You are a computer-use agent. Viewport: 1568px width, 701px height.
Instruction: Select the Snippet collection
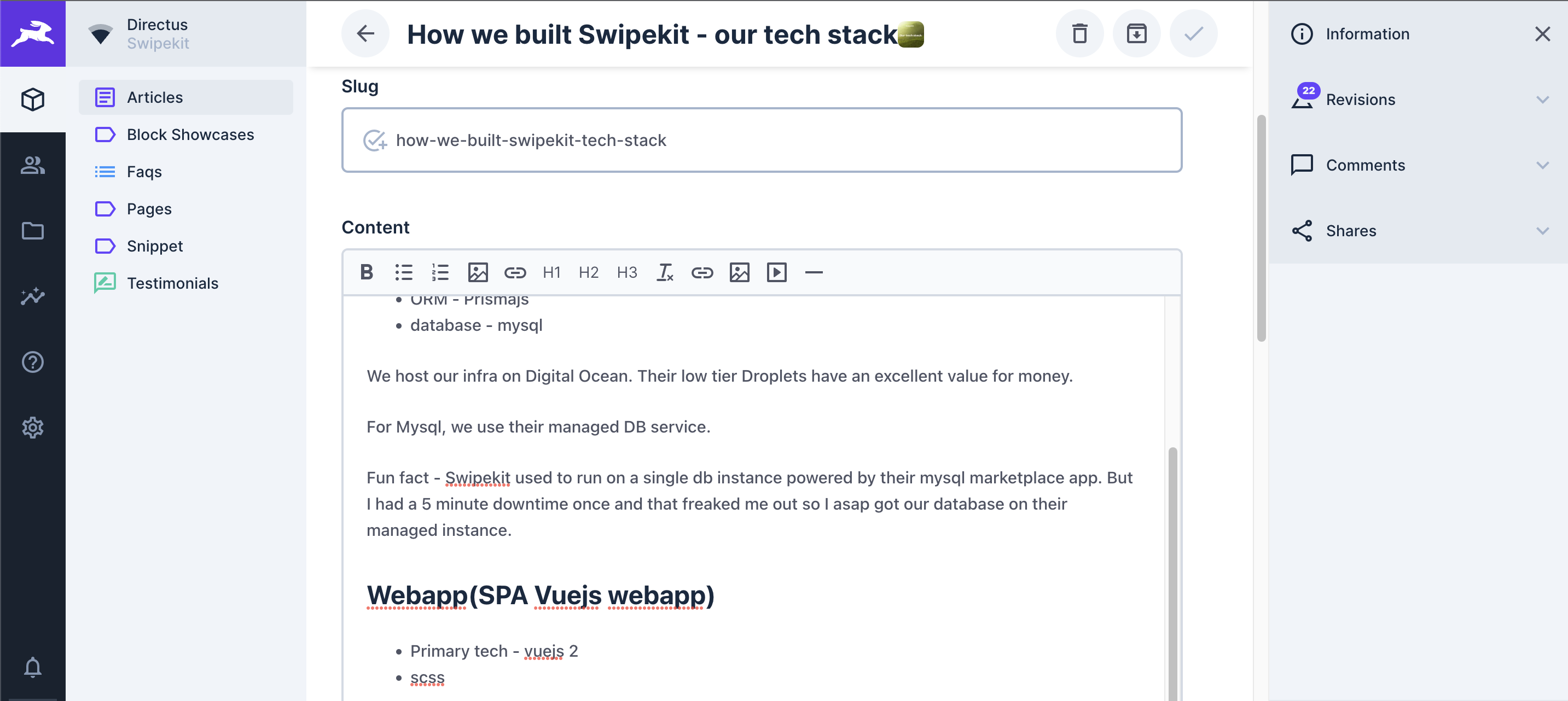tap(185, 246)
